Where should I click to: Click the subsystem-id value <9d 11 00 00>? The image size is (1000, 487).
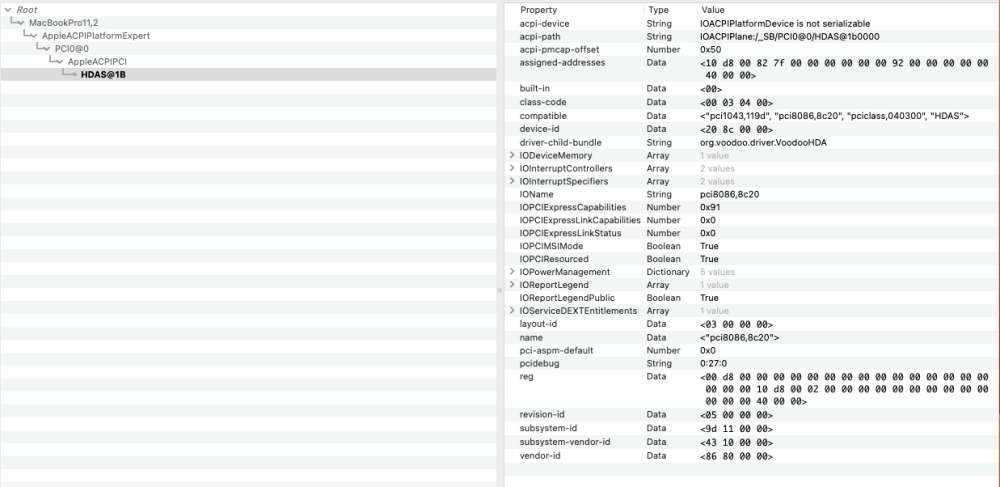(737, 429)
